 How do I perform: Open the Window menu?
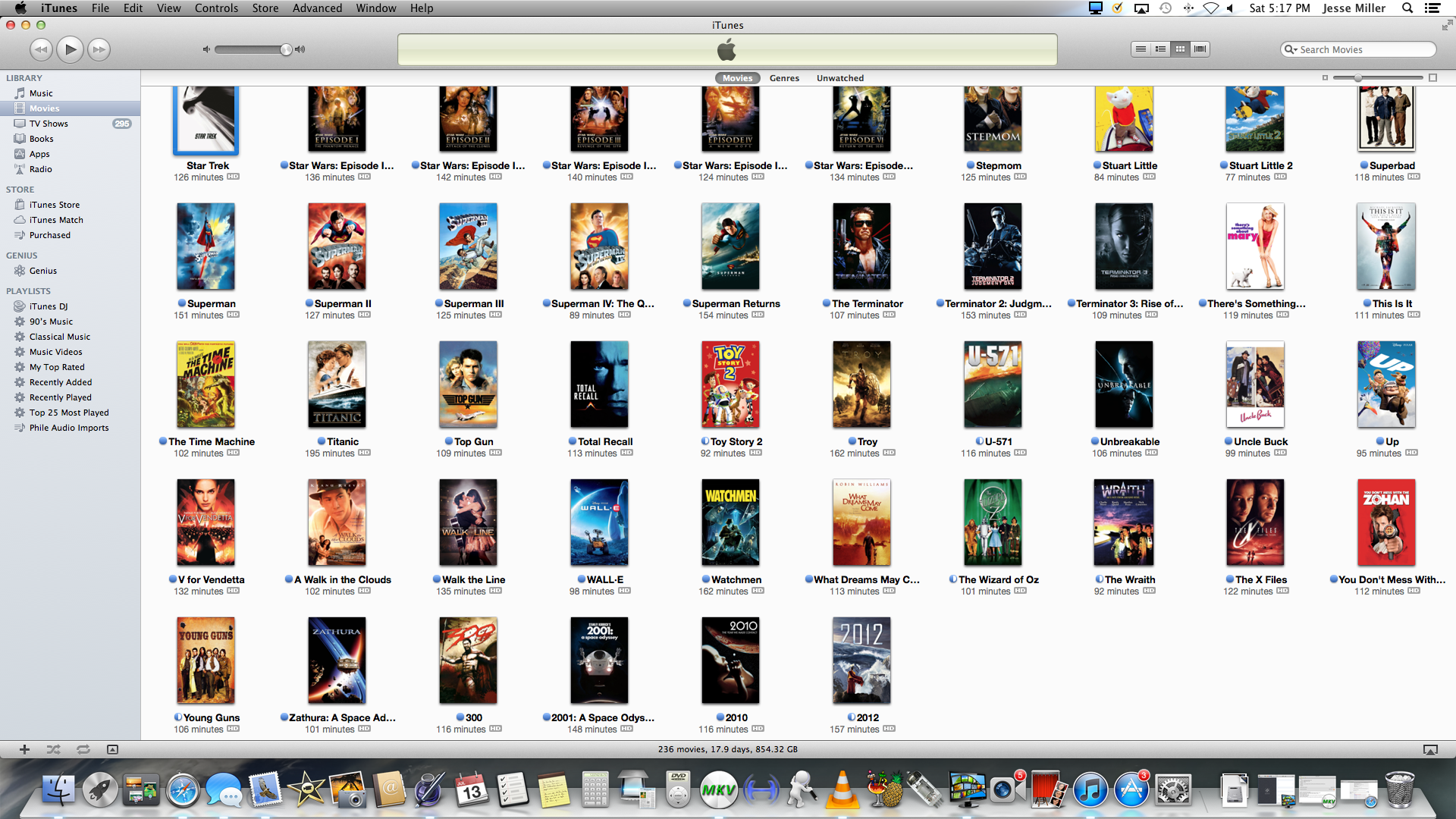[x=376, y=8]
